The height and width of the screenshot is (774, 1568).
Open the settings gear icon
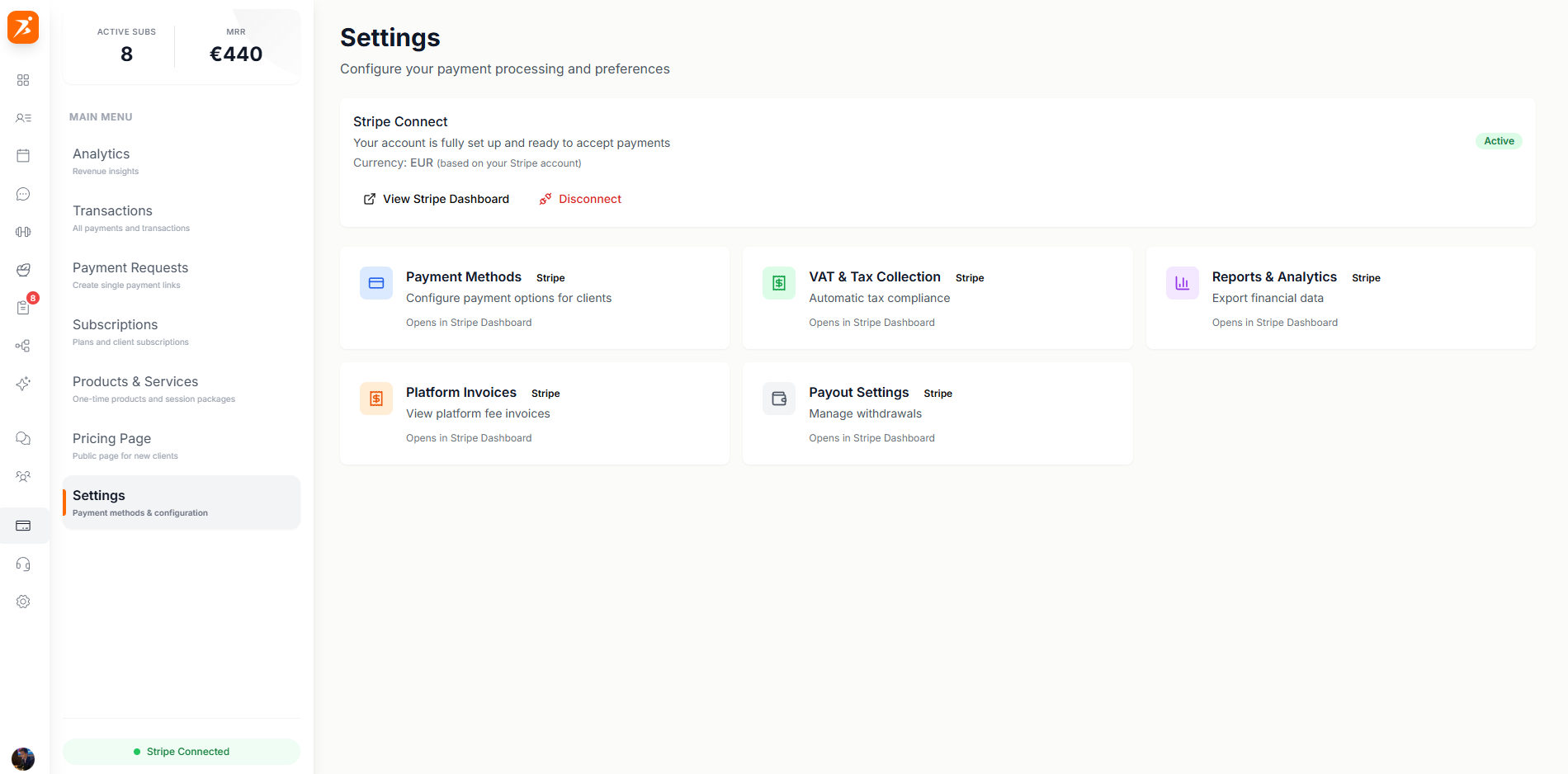(23, 602)
